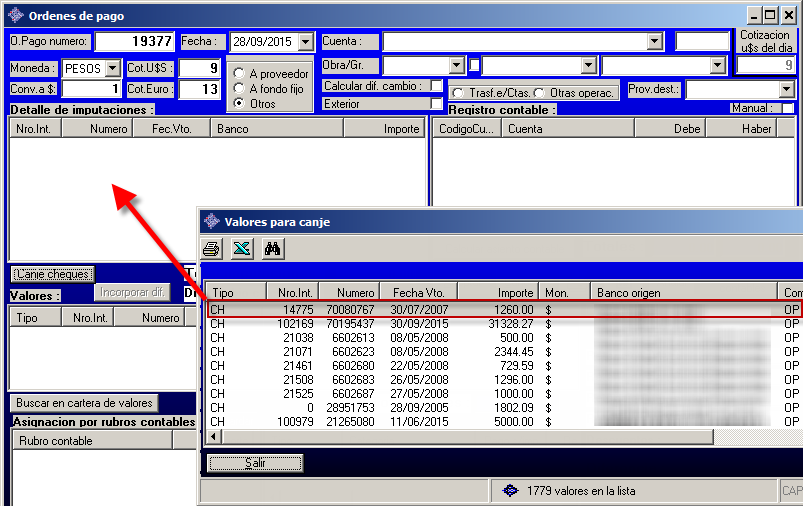Click 'Buscar en cartera de valores' button
Image resolution: width=803 pixels, height=506 pixels.
coord(85,403)
